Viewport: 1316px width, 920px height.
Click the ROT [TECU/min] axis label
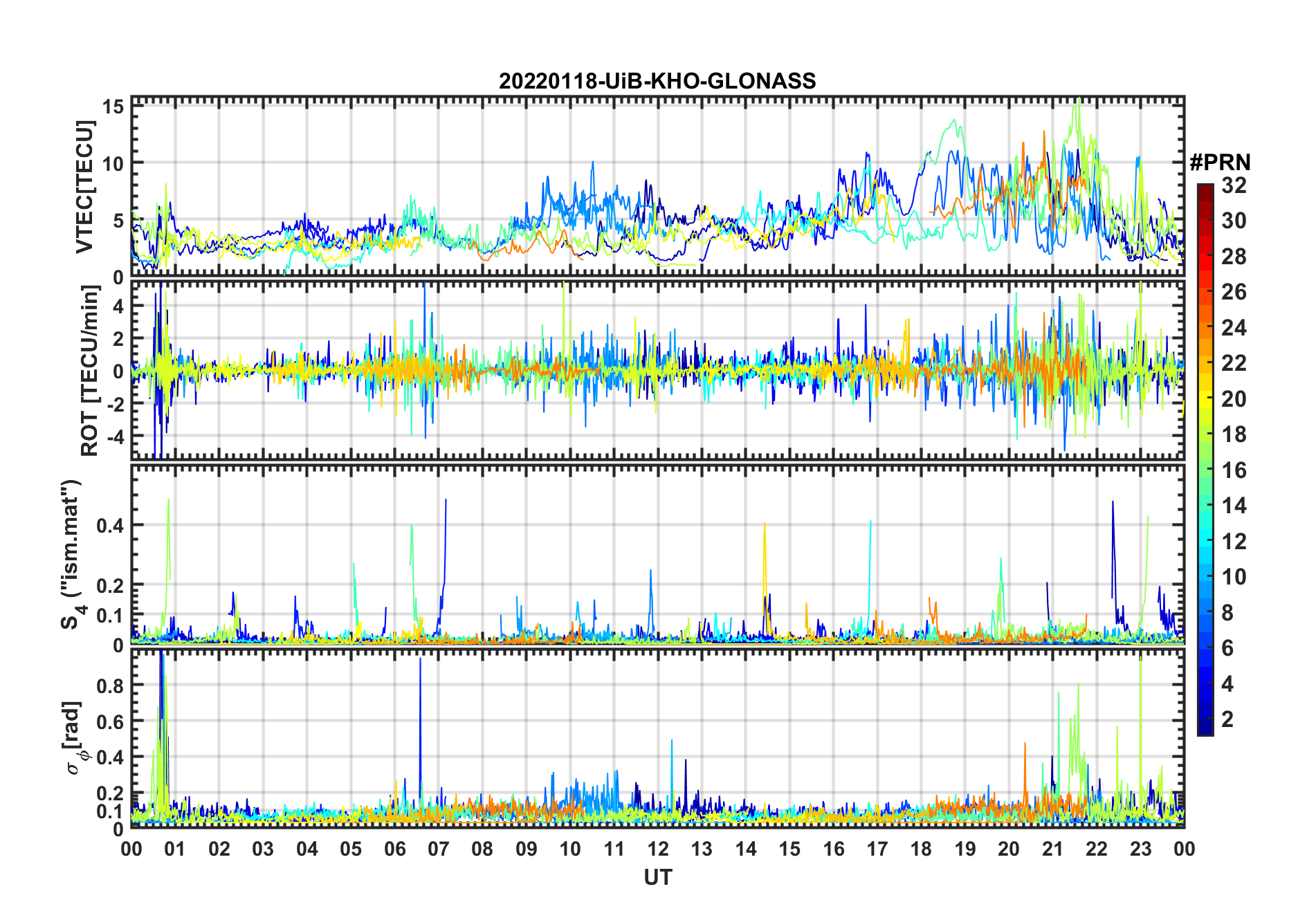click(x=90, y=371)
